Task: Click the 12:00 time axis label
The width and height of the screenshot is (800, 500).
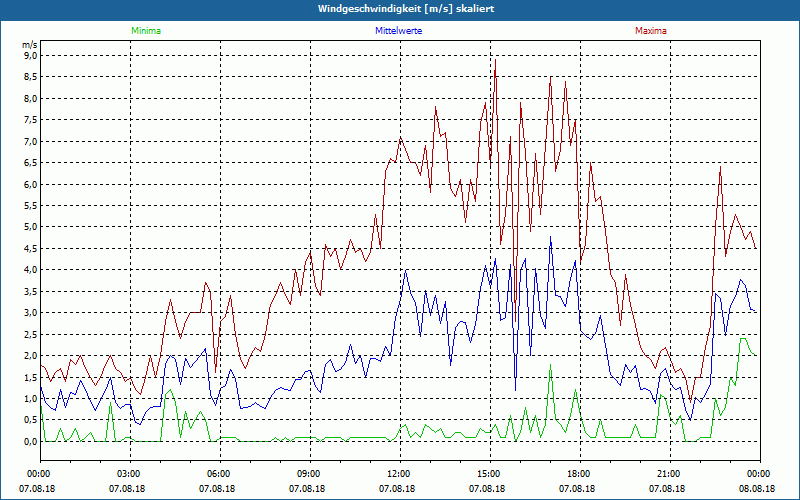Action: click(x=400, y=474)
